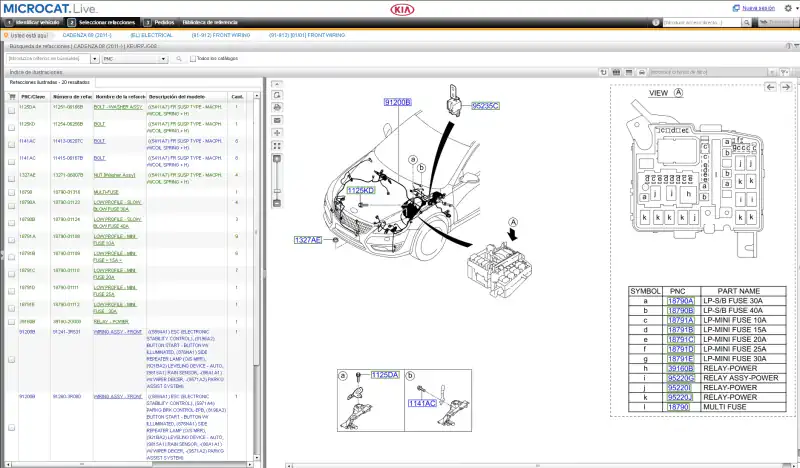Enable the Todos los catálogos checkbox

[192, 59]
